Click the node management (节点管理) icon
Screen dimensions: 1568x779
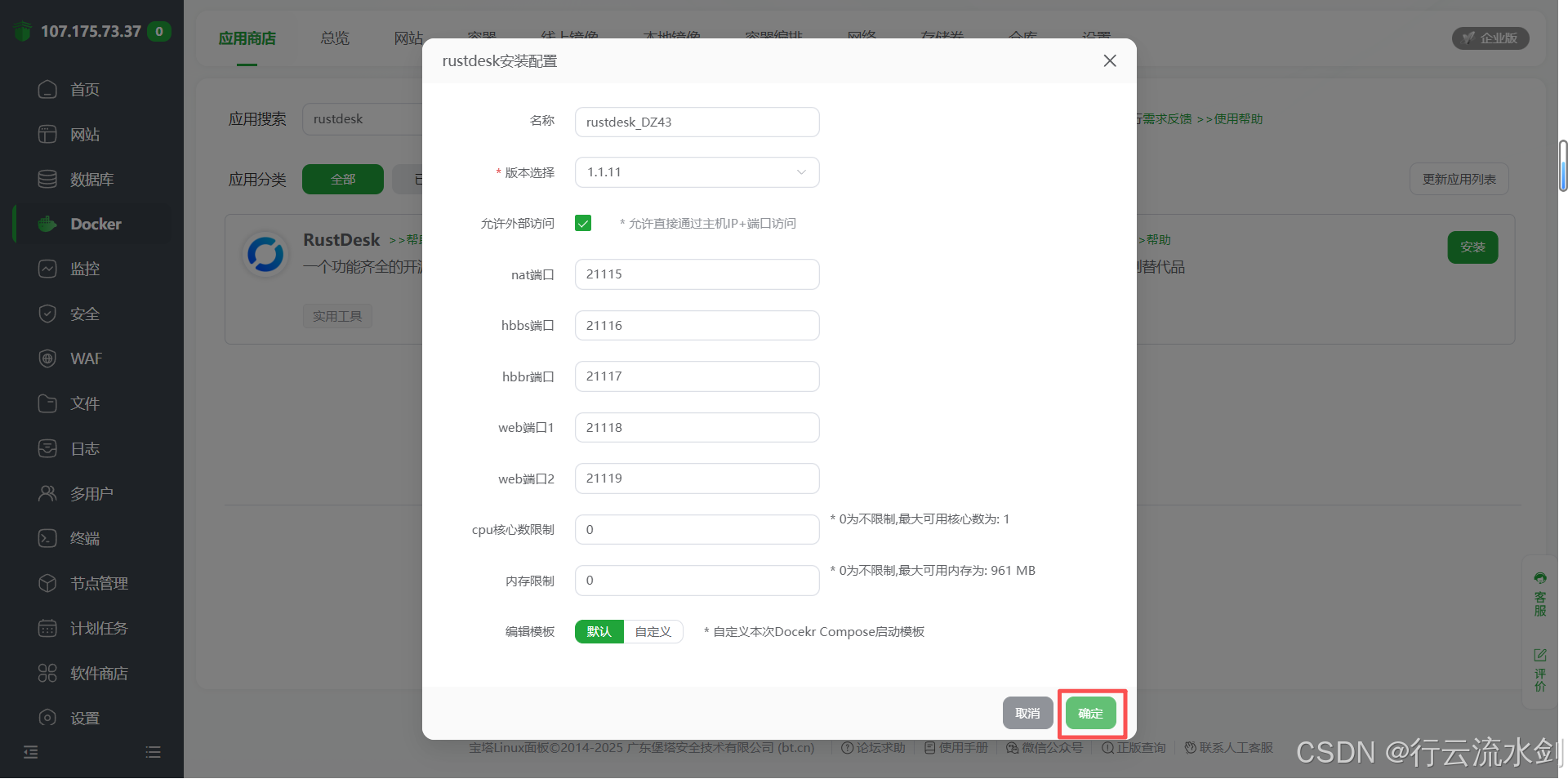[x=47, y=583]
